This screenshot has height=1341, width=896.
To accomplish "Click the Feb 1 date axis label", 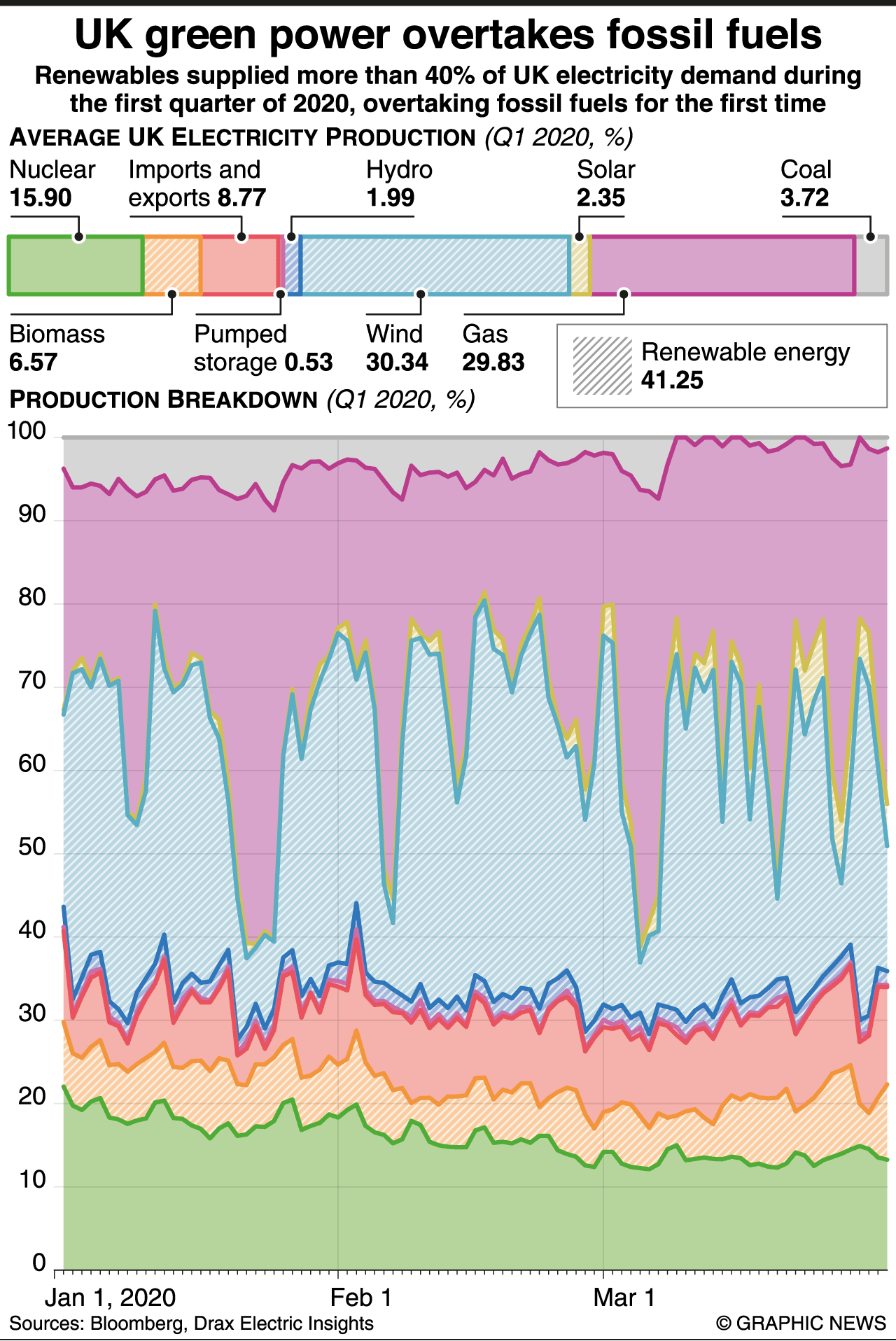I will tap(361, 1298).
